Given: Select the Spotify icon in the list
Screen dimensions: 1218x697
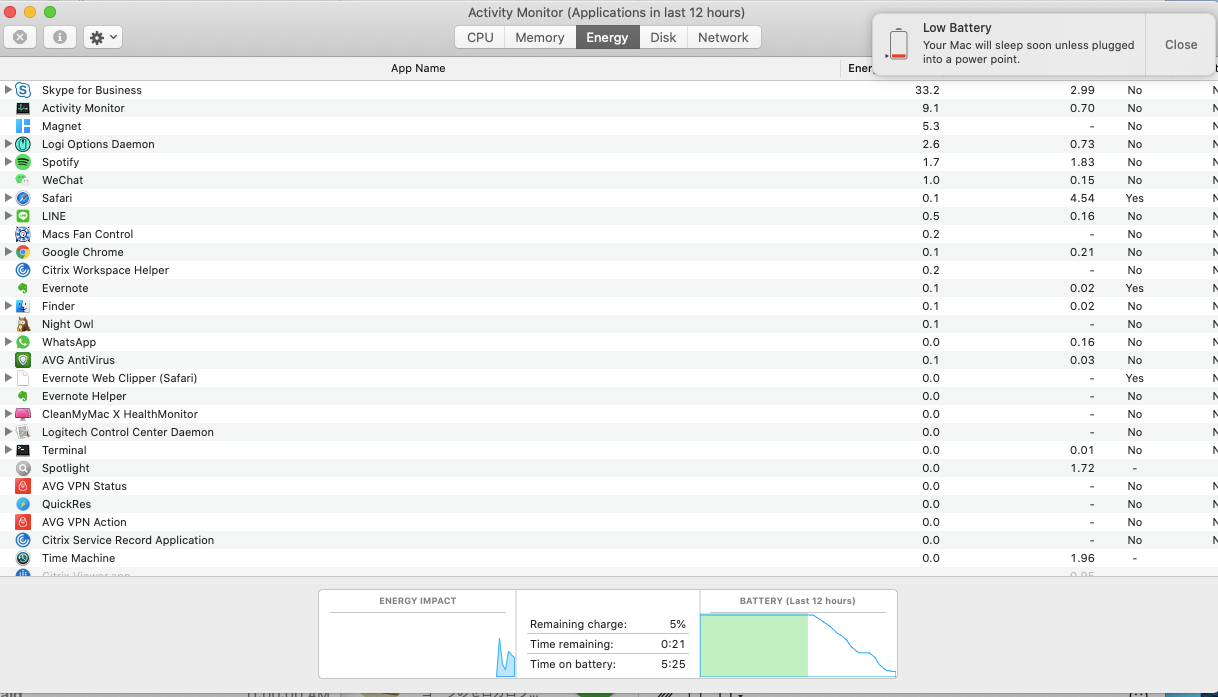Looking at the screenshot, I should click(23, 162).
